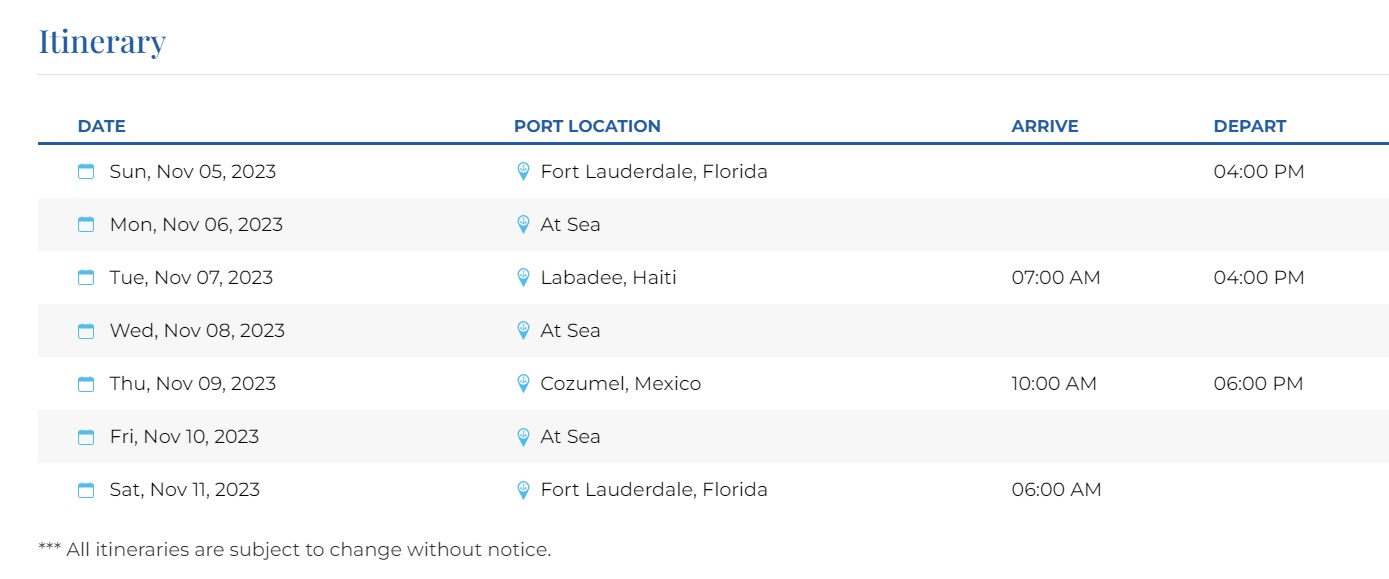
Task: Click the 06:00 AM arrival on Saturday
Action: [1056, 490]
